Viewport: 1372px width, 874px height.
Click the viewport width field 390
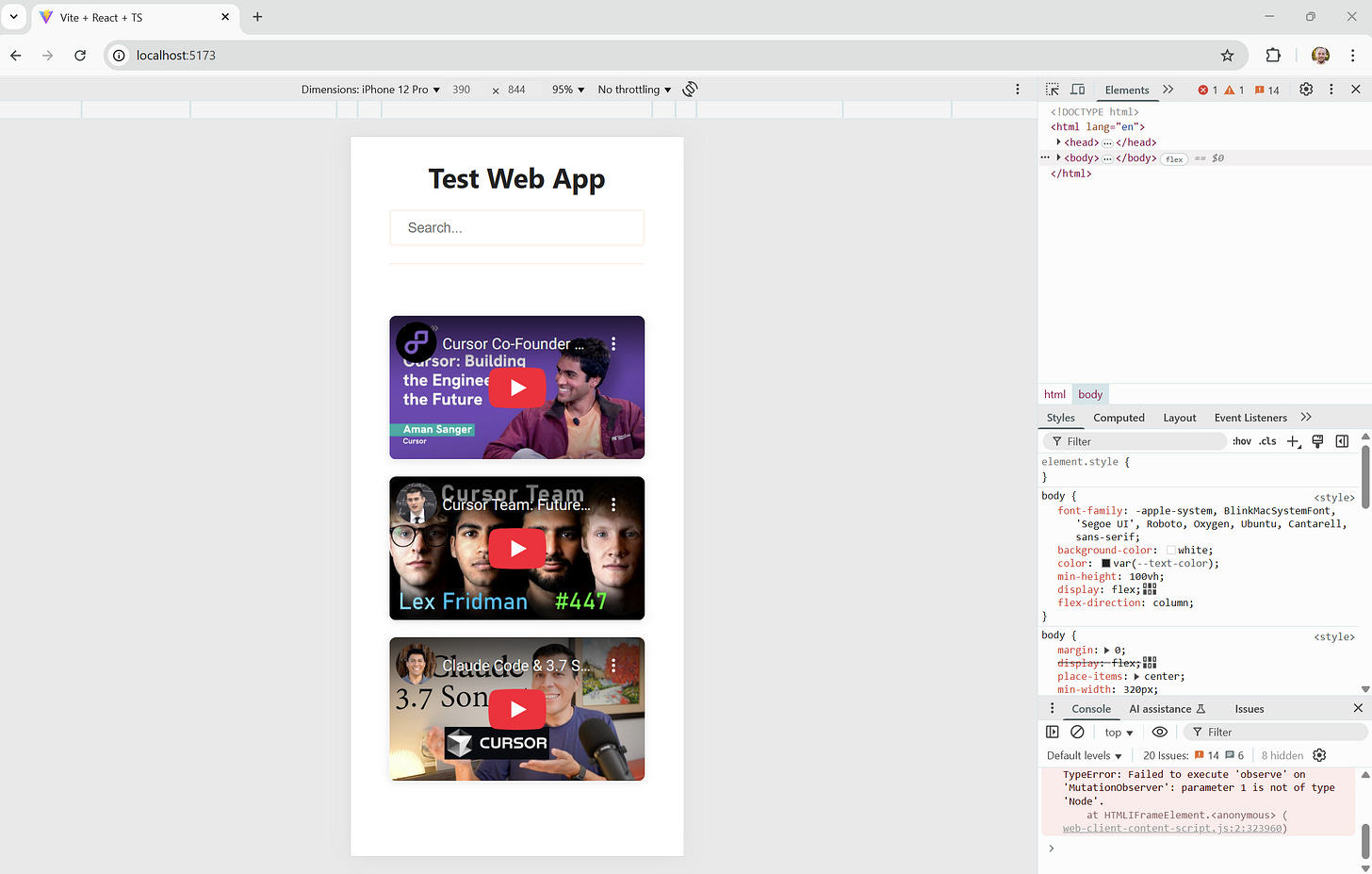click(462, 90)
